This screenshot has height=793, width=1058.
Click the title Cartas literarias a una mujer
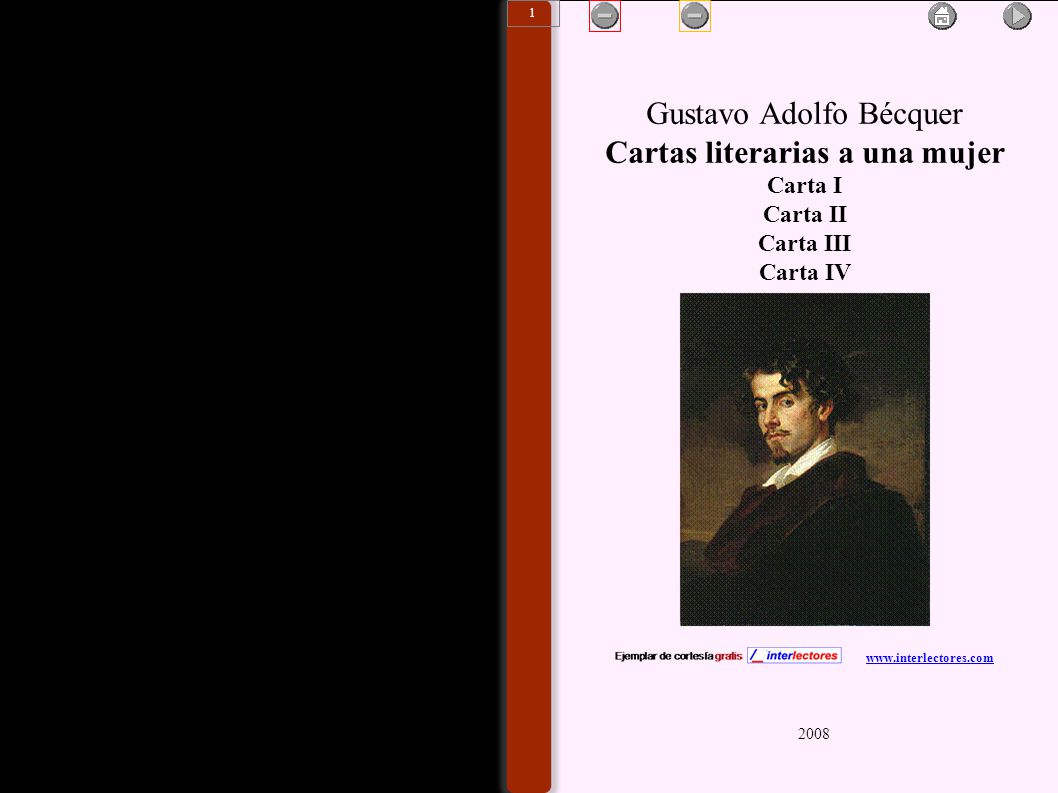tap(804, 153)
